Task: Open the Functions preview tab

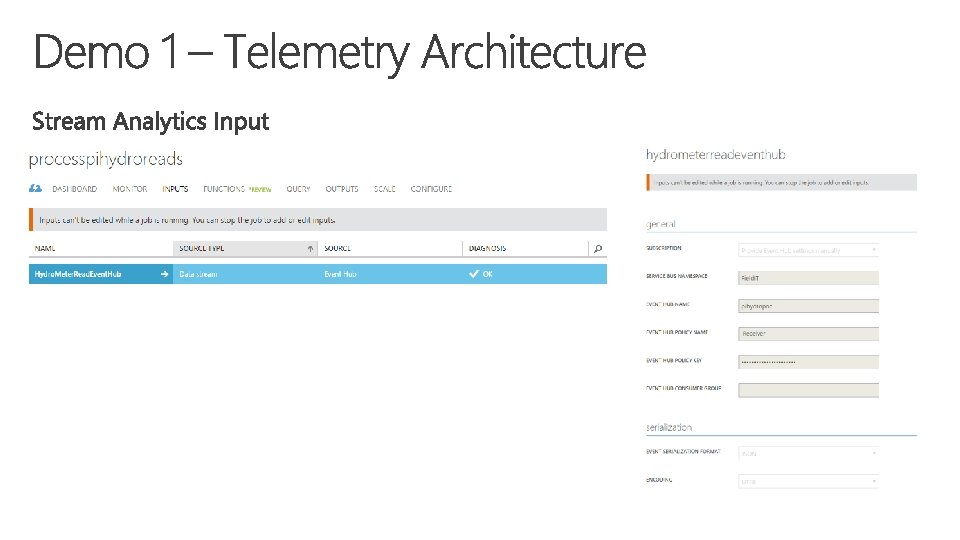Action: tap(237, 189)
